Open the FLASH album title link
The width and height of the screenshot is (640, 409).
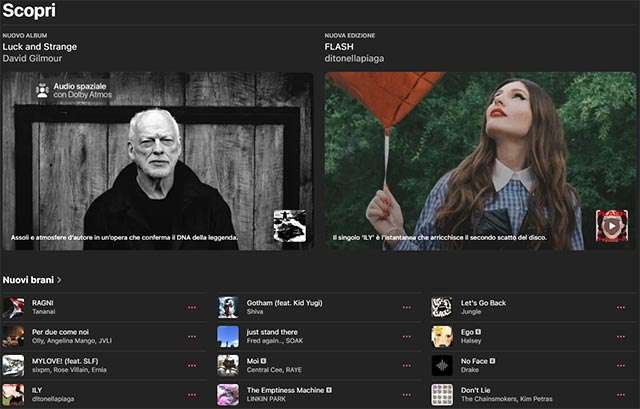[339, 47]
